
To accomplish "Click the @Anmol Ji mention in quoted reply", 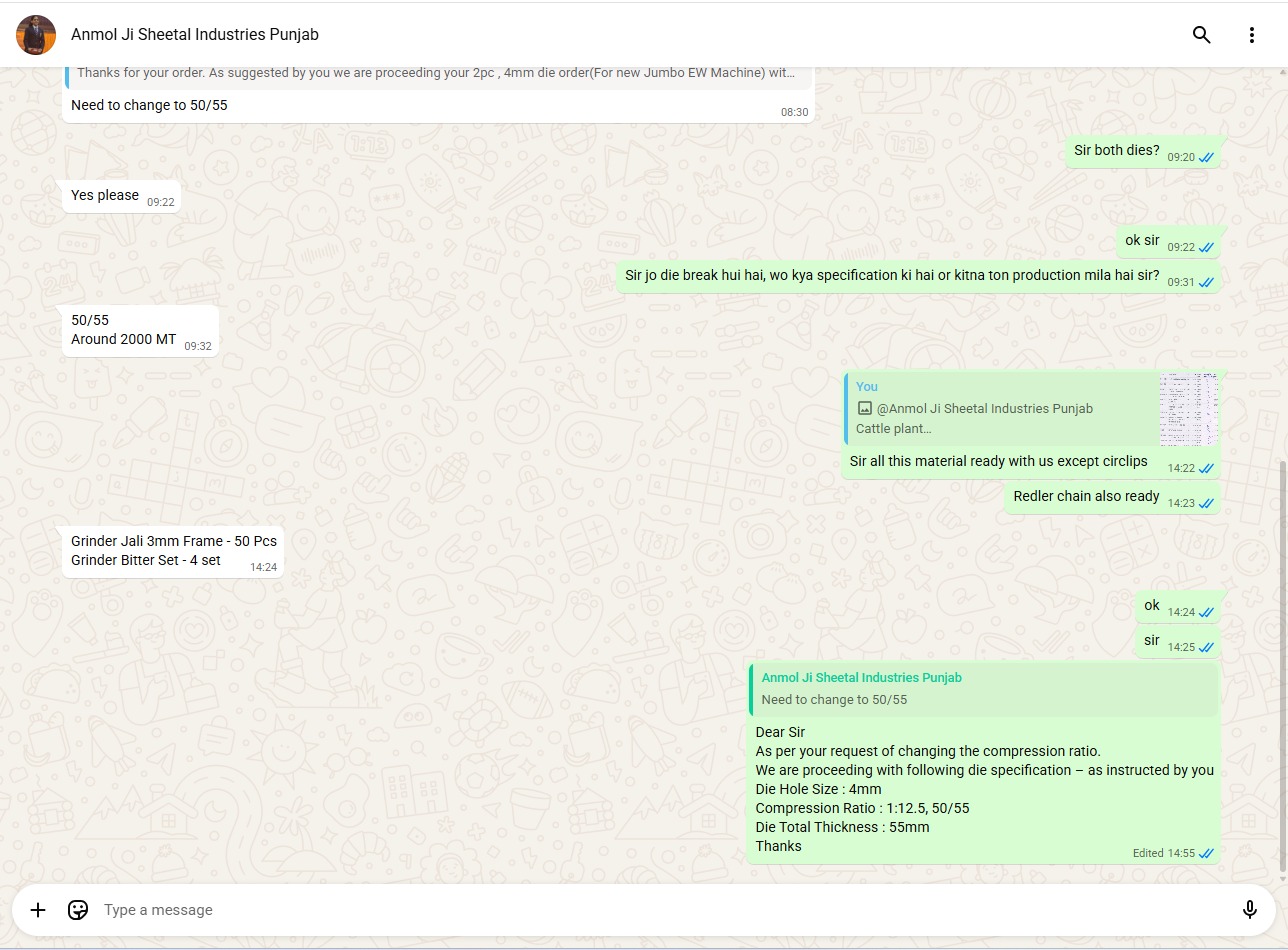I will point(984,408).
